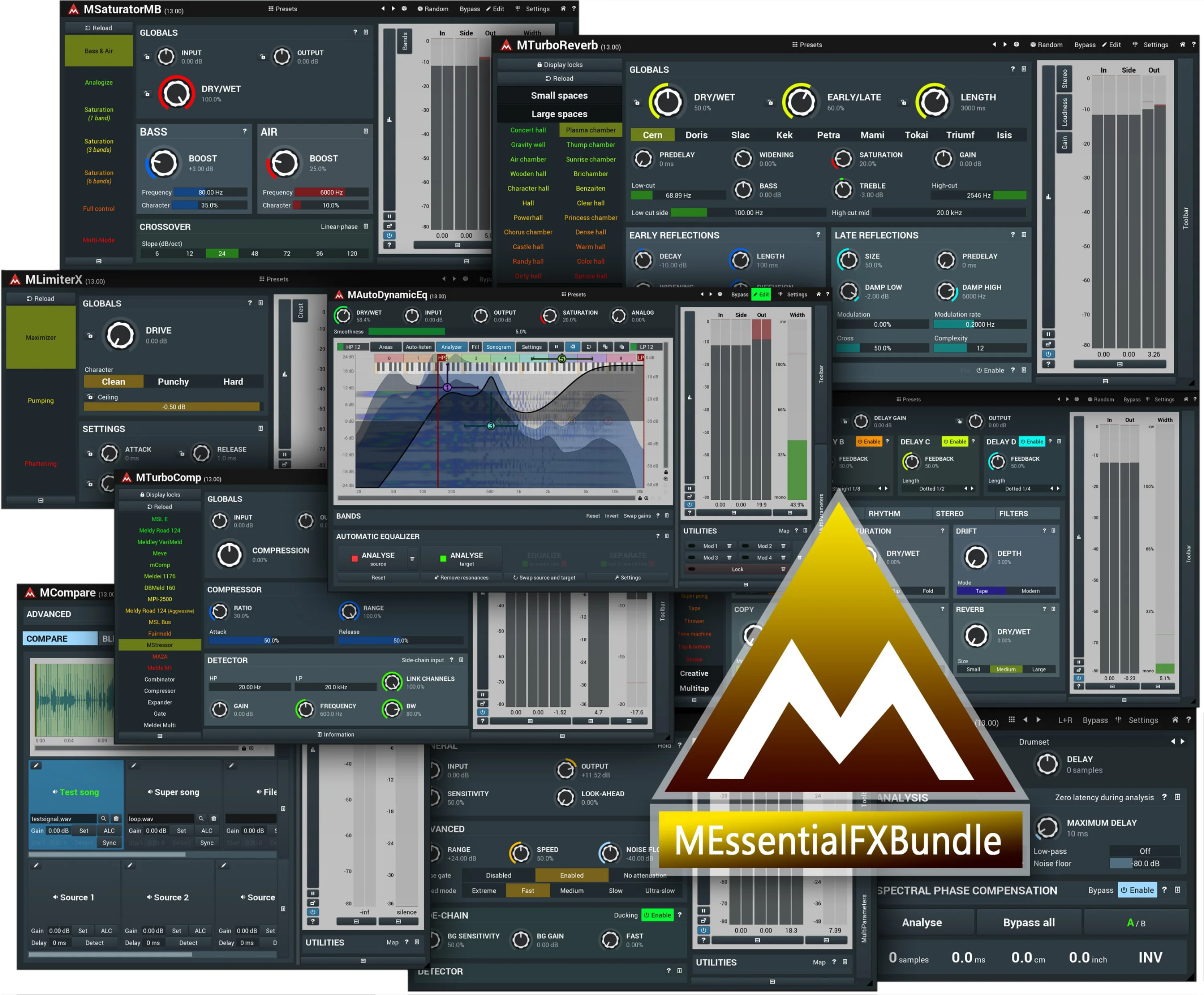Toggle Enable at bottom of MTurboReverb Late Reflections
The image size is (1204, 995).
coord(990,370)
